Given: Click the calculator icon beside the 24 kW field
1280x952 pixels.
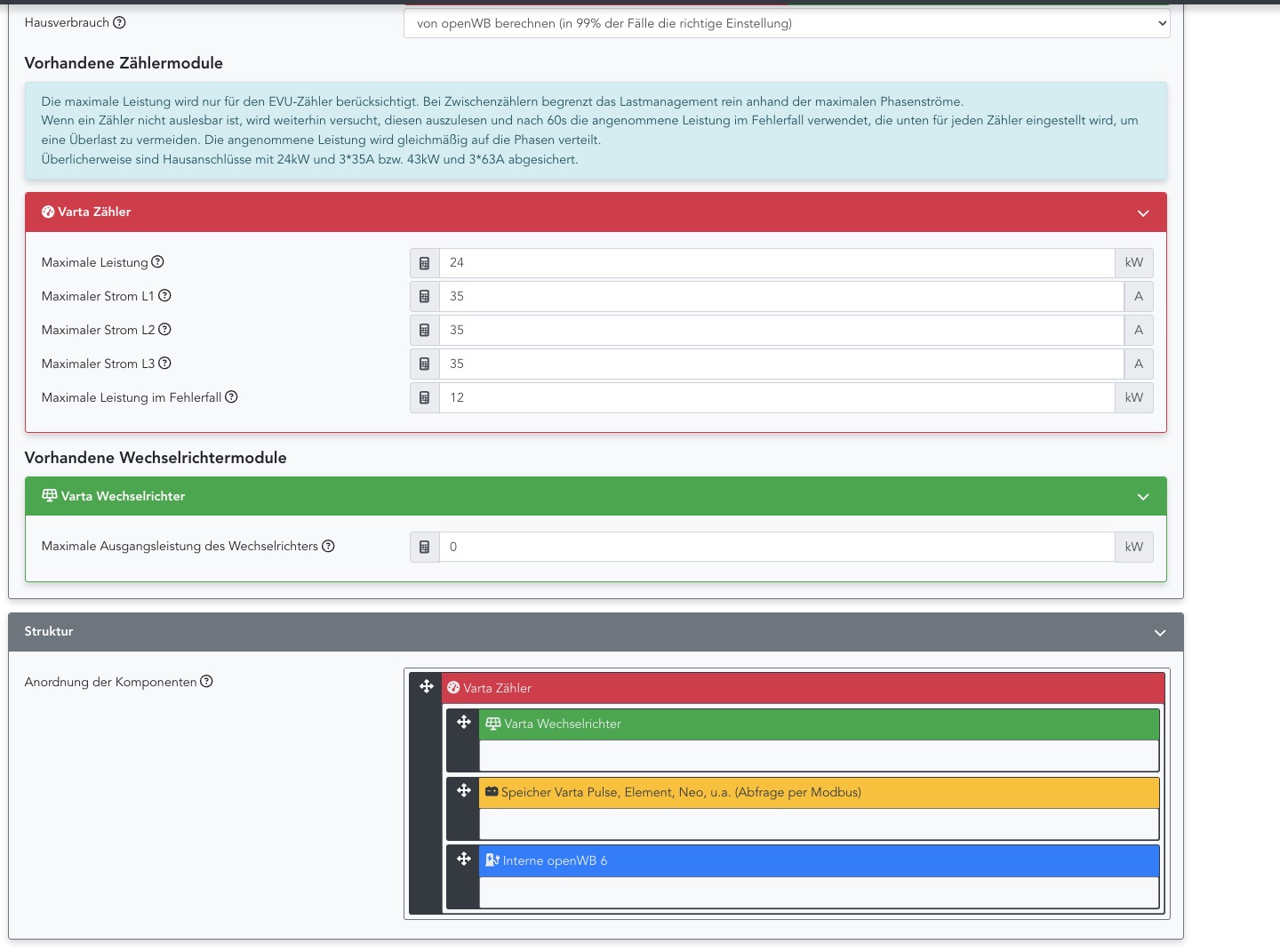Looking at the screenshot, I should [425, 263].
